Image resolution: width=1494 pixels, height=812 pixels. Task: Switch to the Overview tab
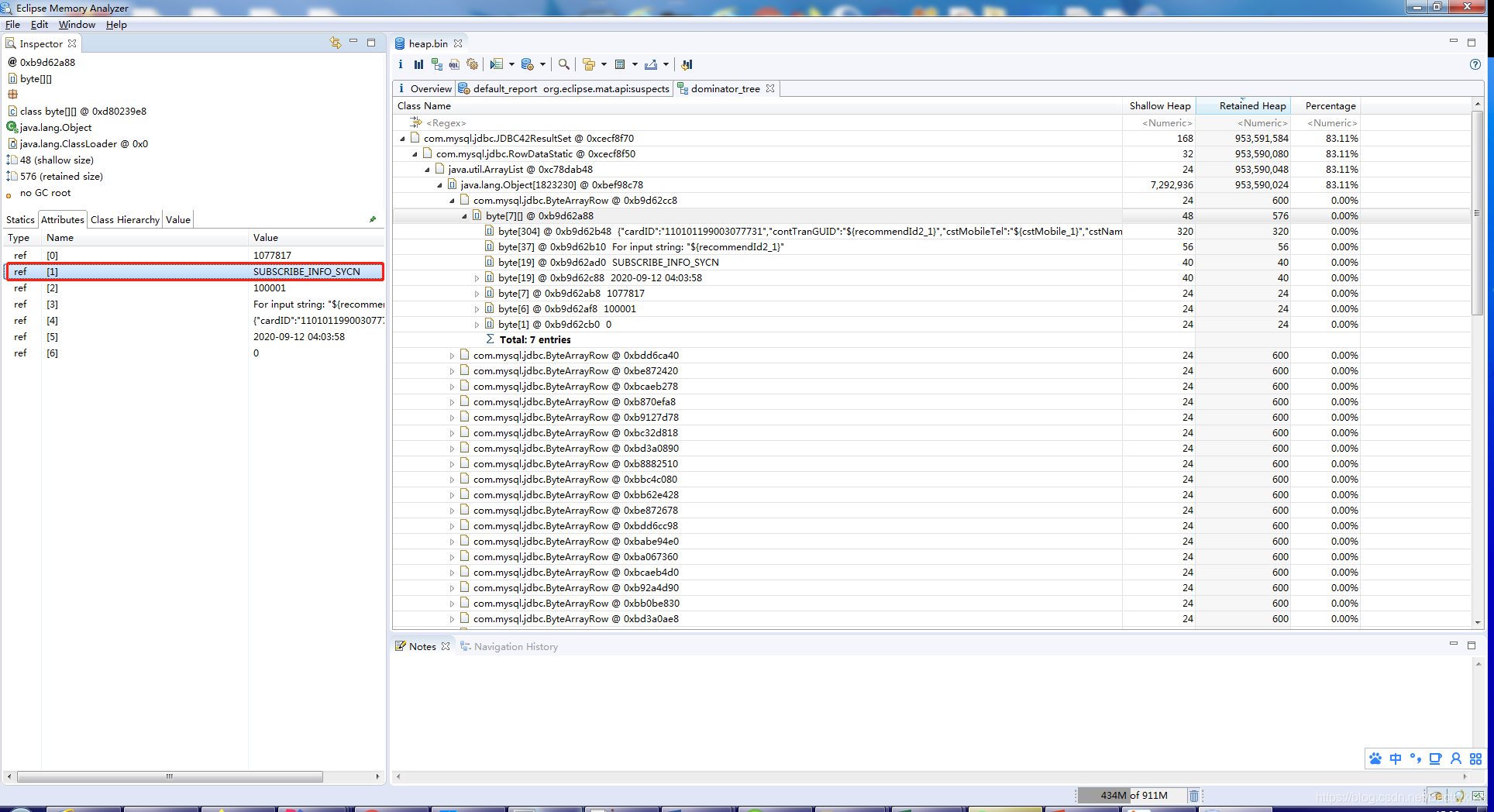pyautogui.click(x=424, y=88)
